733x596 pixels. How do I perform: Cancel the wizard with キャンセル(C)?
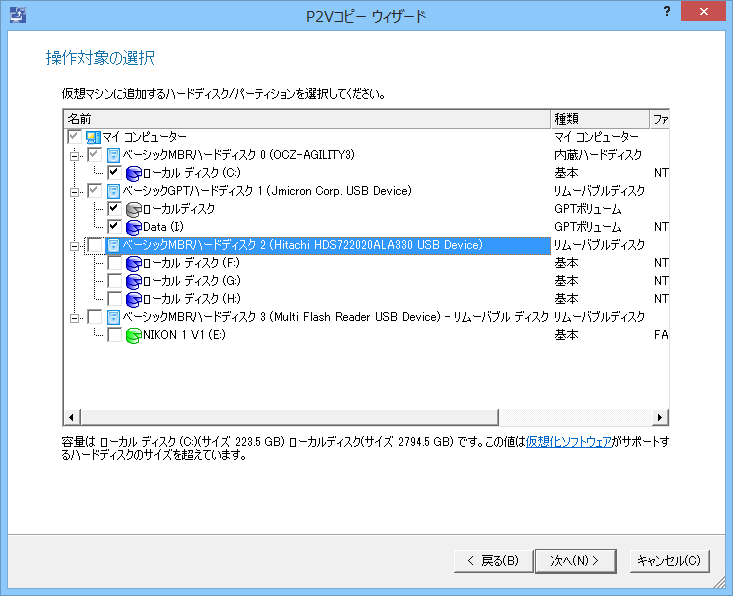[669, 560]
